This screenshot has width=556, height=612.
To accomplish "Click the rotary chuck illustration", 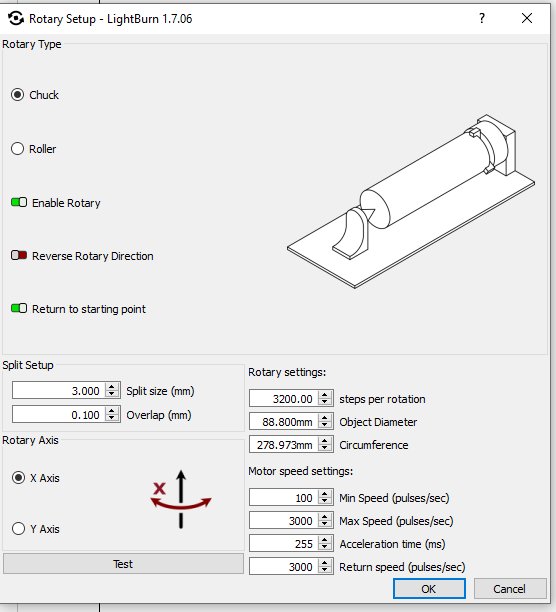I will click(411, 201).
